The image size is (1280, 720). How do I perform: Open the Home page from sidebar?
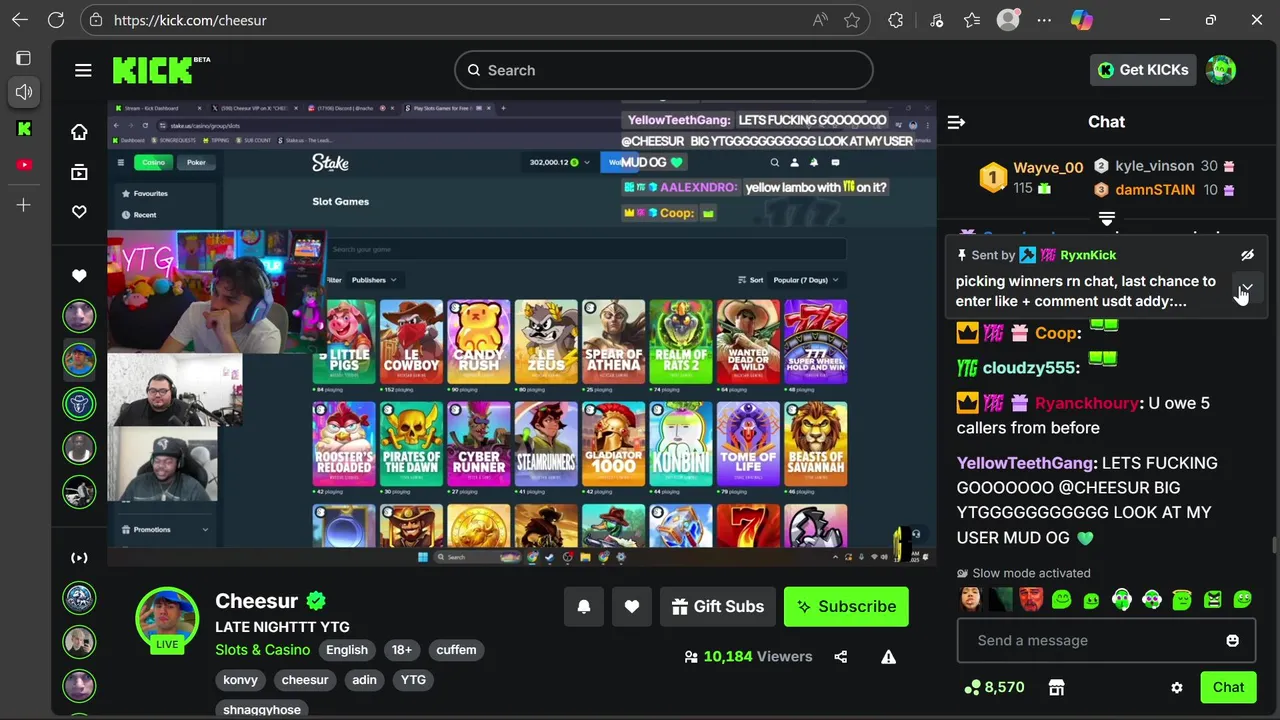[79, 132]
